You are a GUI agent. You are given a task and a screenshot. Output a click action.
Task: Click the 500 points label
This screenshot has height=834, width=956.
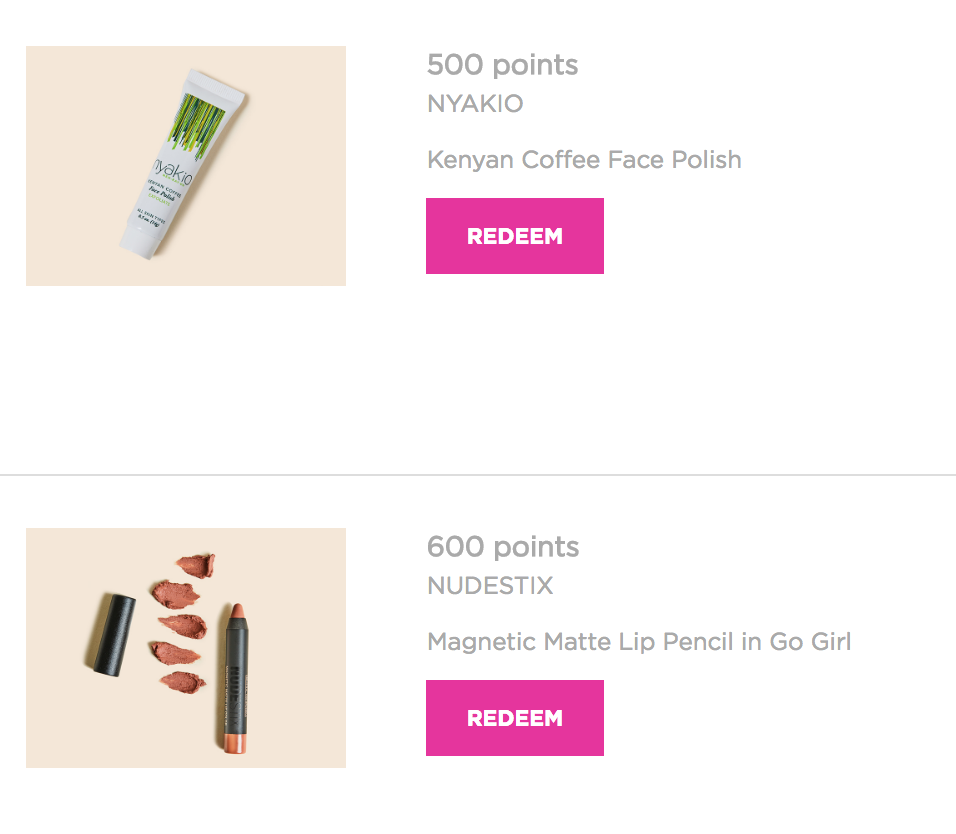point(502,65)
